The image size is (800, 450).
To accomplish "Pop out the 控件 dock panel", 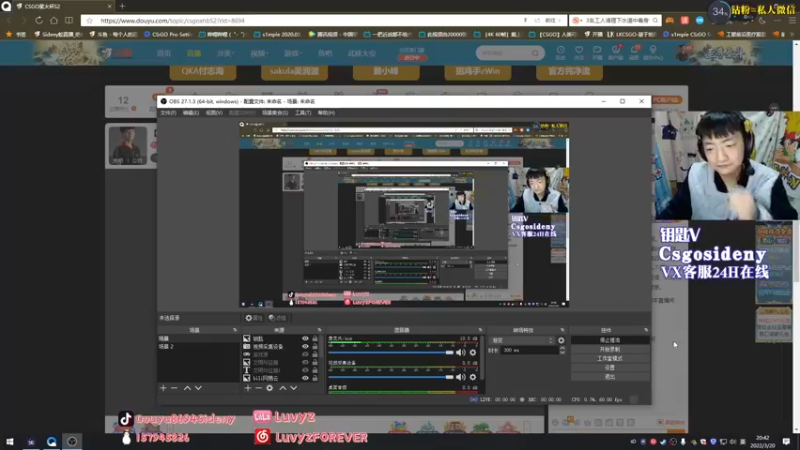I will 646,330.
